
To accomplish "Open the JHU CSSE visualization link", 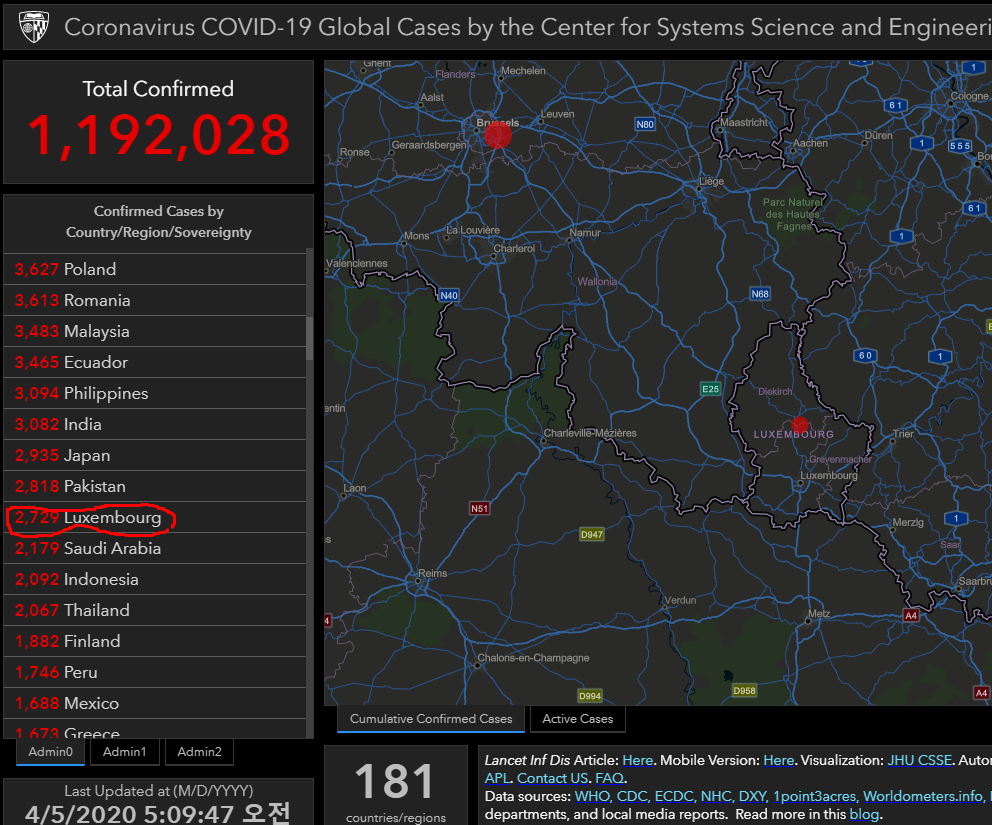I will pos(919,760).
